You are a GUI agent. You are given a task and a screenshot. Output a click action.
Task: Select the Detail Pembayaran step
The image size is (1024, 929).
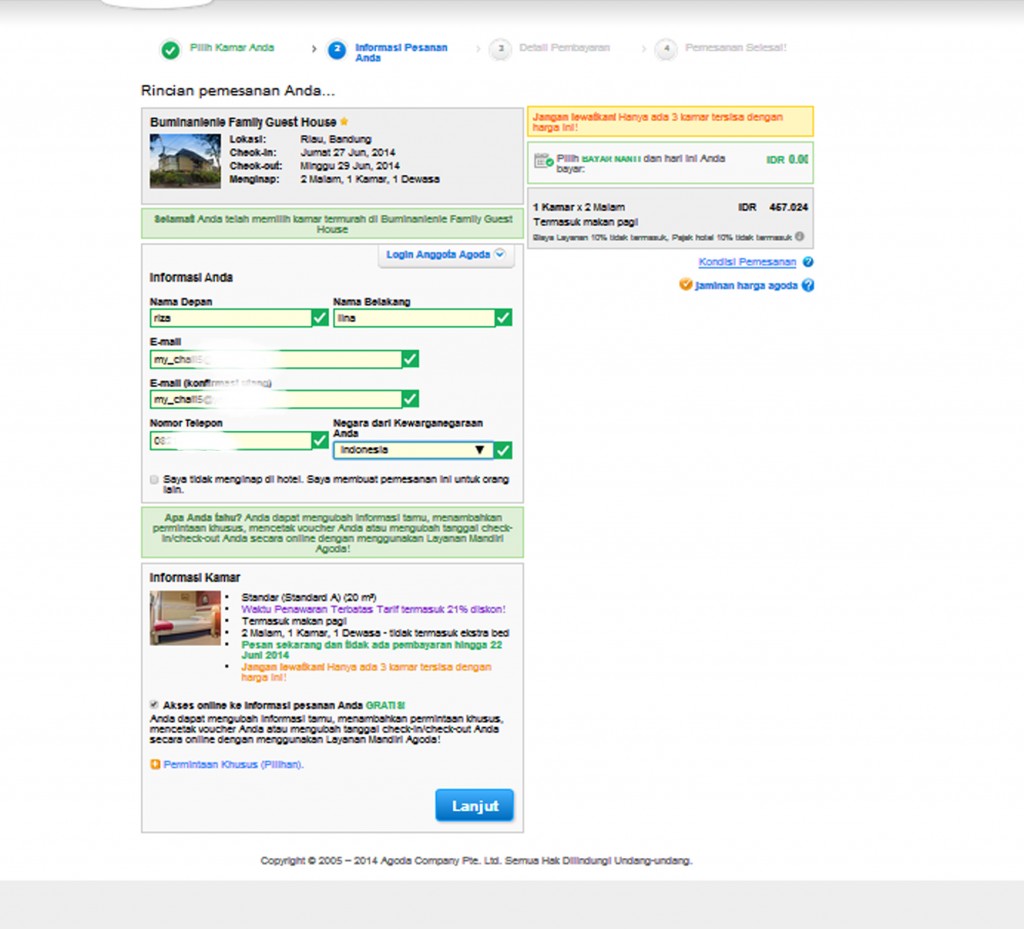click(564, 48)
